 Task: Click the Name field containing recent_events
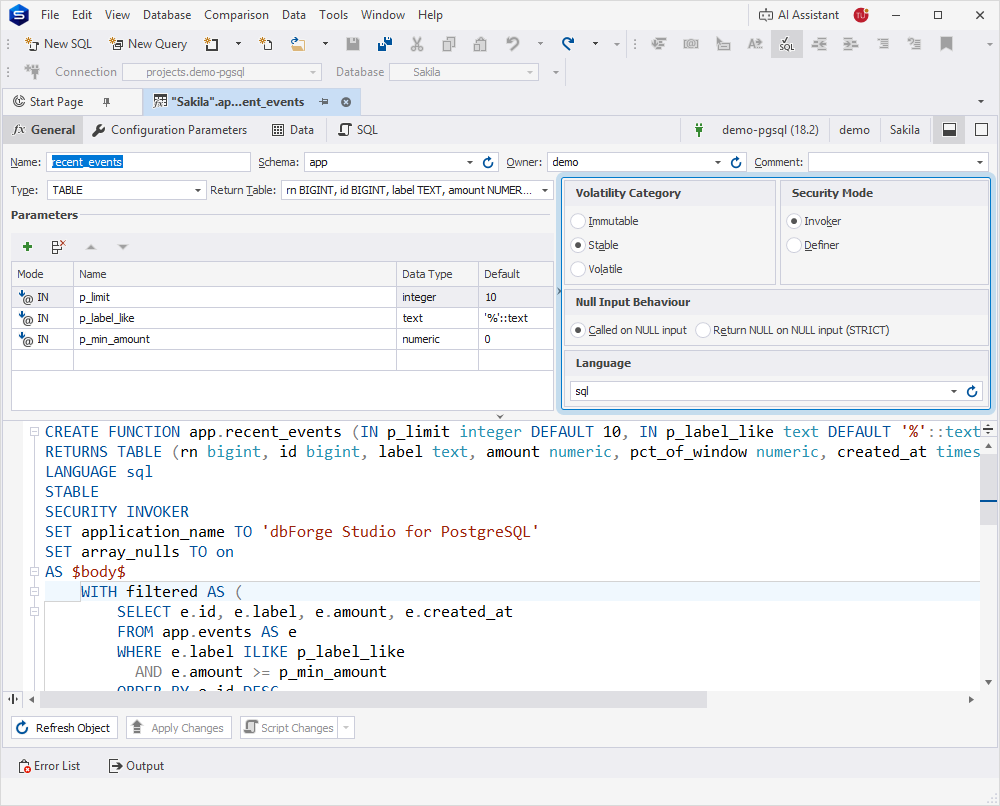(148, 163)
